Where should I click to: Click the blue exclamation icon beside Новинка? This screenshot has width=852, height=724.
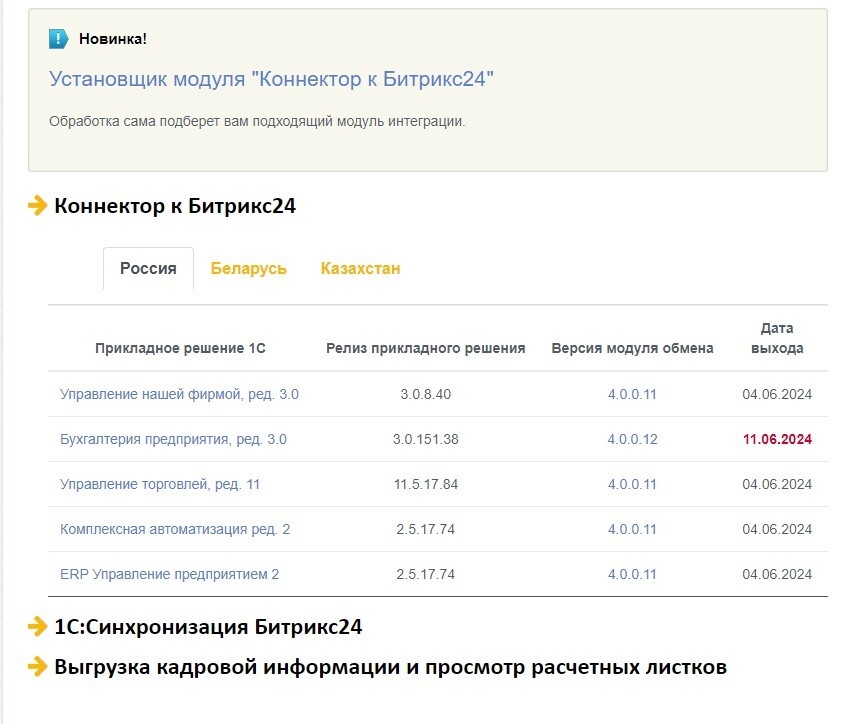(x=58, y=39)
